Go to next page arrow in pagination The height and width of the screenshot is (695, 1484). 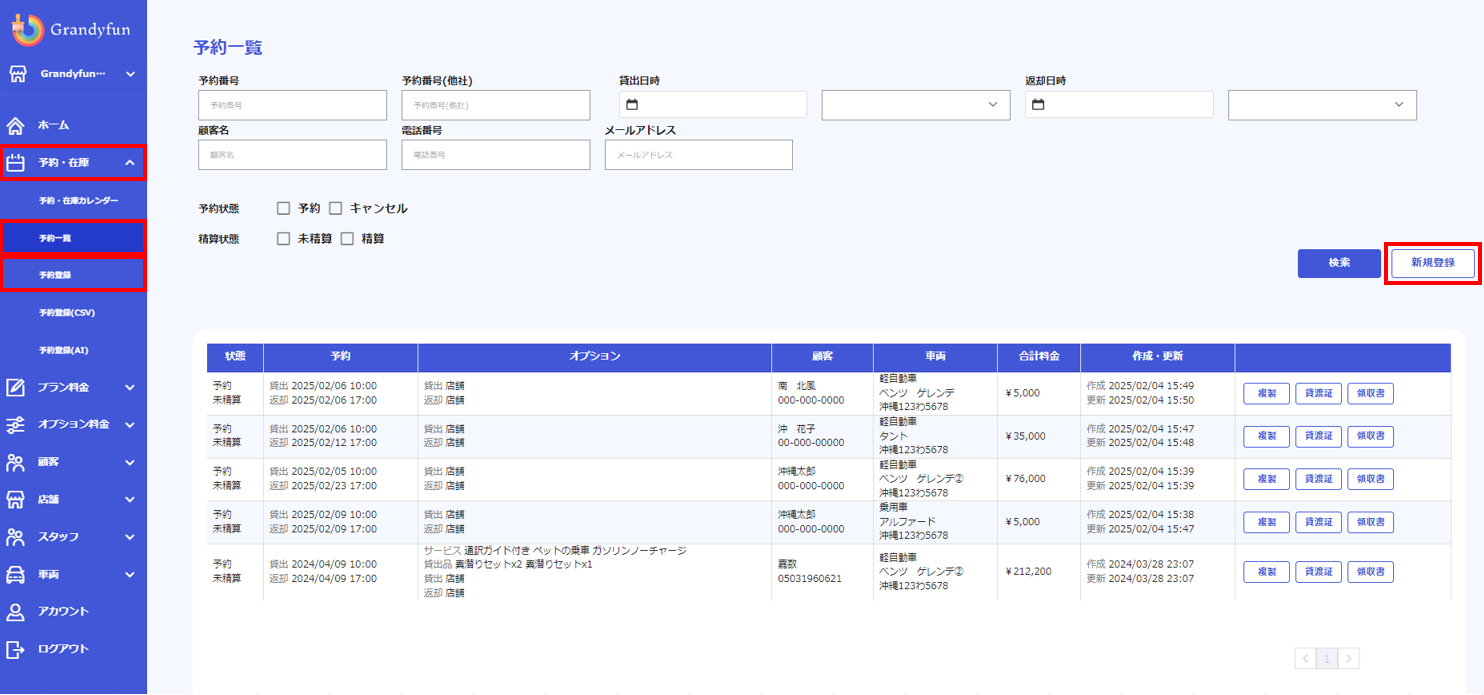pyautogui.click(x=1349, y=658)
